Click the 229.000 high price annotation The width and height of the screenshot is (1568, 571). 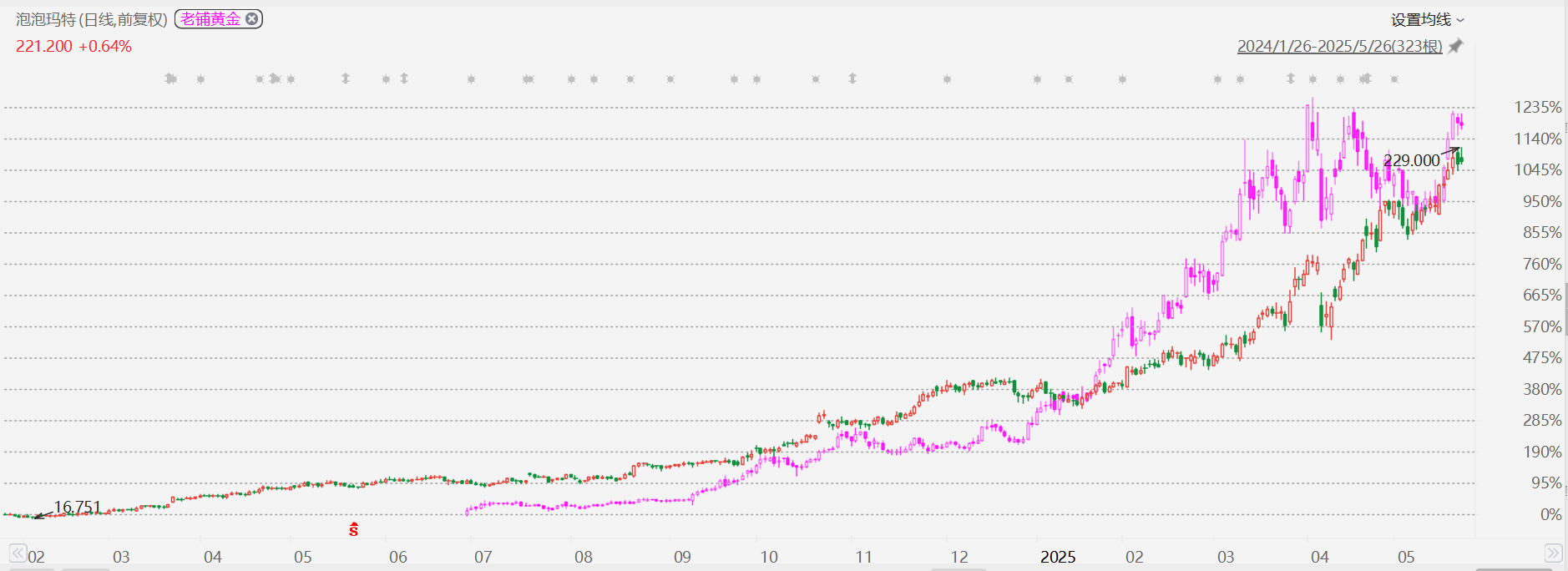click(1411, 160)
